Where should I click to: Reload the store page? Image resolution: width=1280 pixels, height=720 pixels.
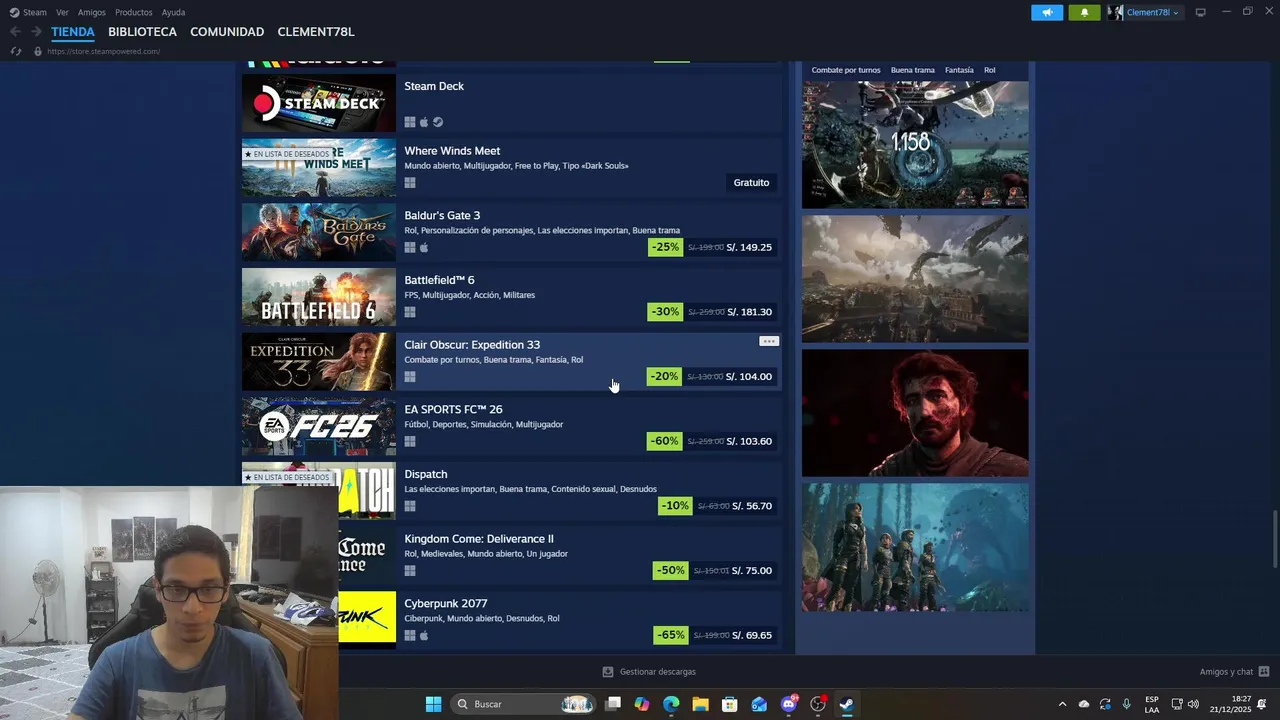point(15,51)
